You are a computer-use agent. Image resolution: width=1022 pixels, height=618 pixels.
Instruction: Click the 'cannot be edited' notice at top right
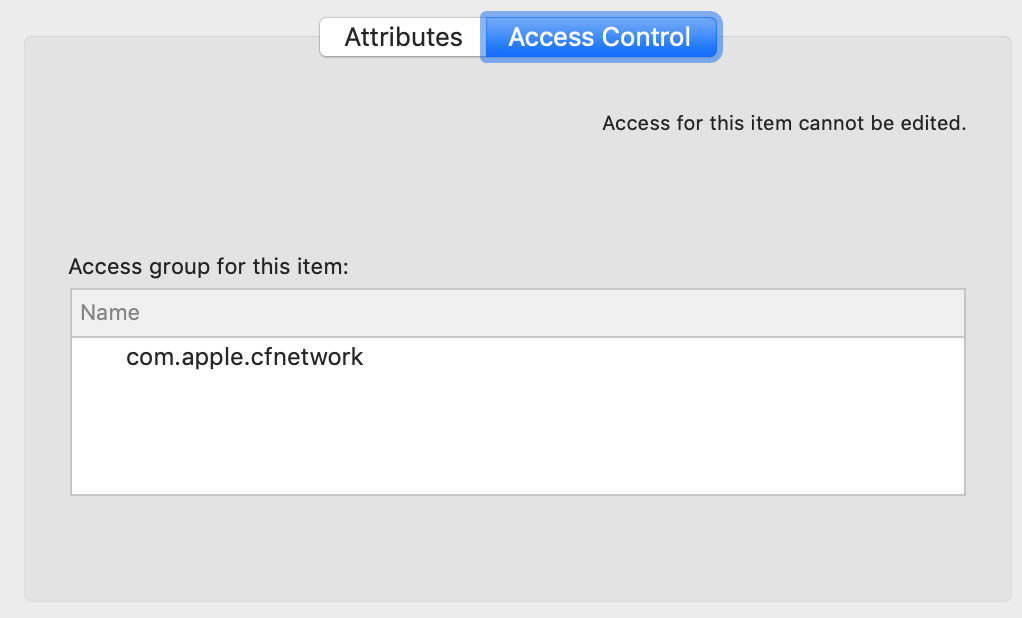click(x=783, y=124)
